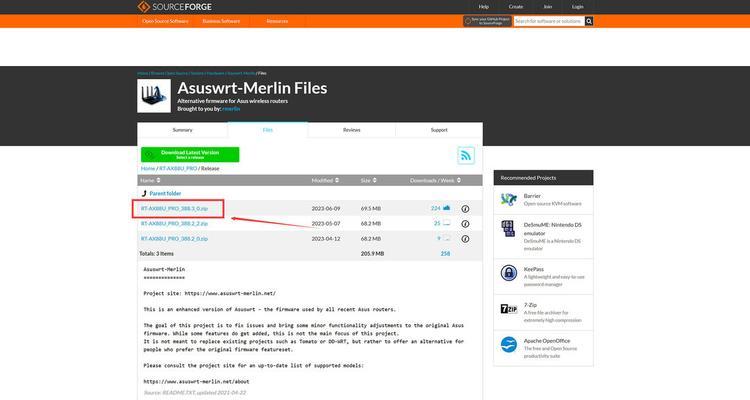The width and height of the screenshot is (750, 400).
Task: Click the 7-Zip project icon
Action: 508,309
